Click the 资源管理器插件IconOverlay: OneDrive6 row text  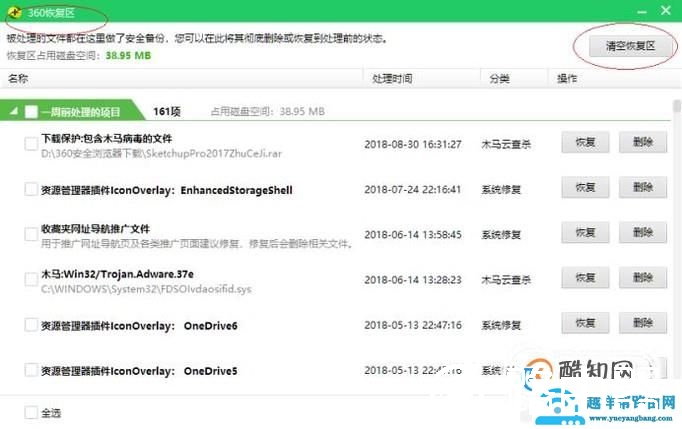(139, 326)
